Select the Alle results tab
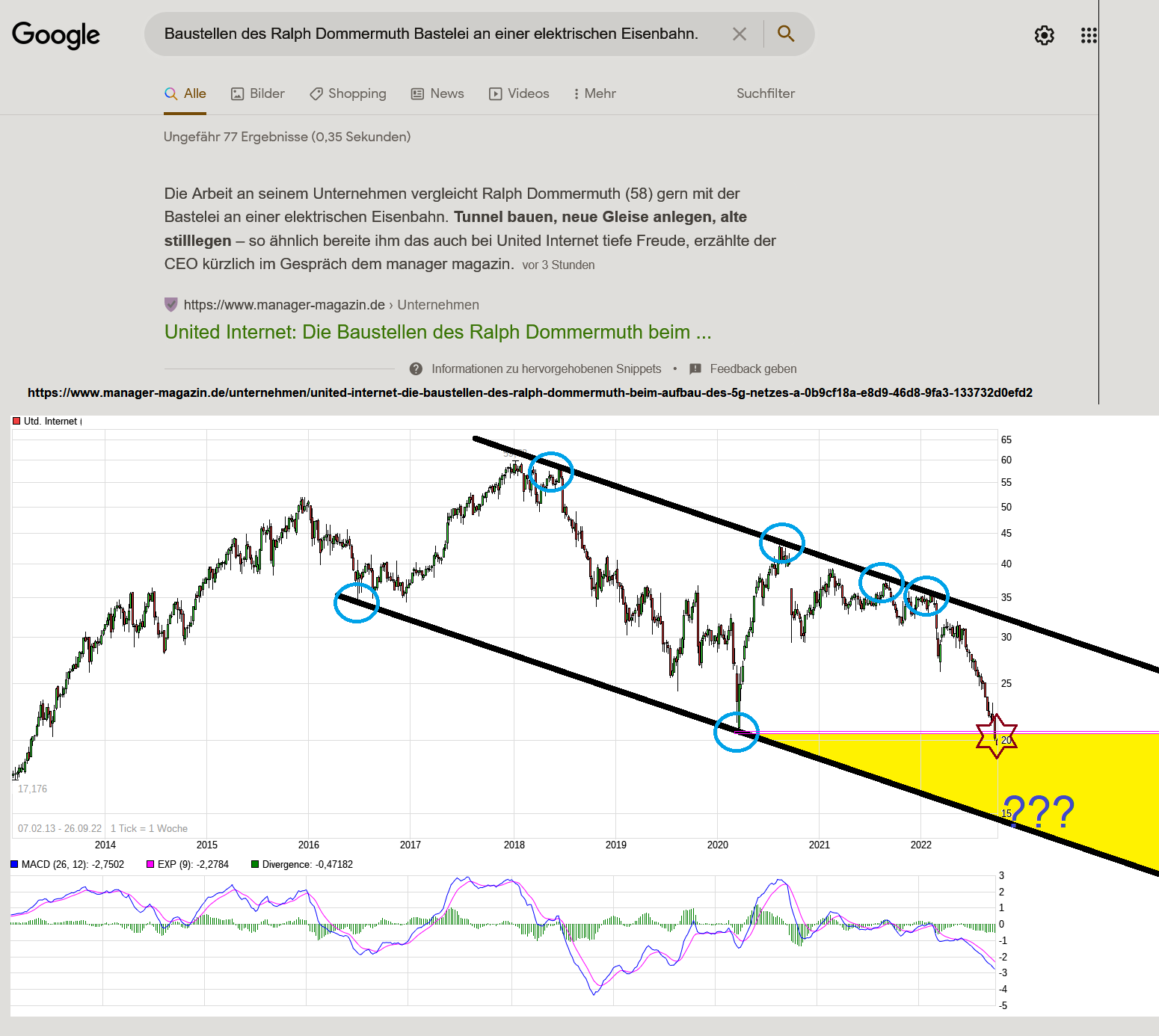The image size is (1159, 1036). [x=185, y=93]
